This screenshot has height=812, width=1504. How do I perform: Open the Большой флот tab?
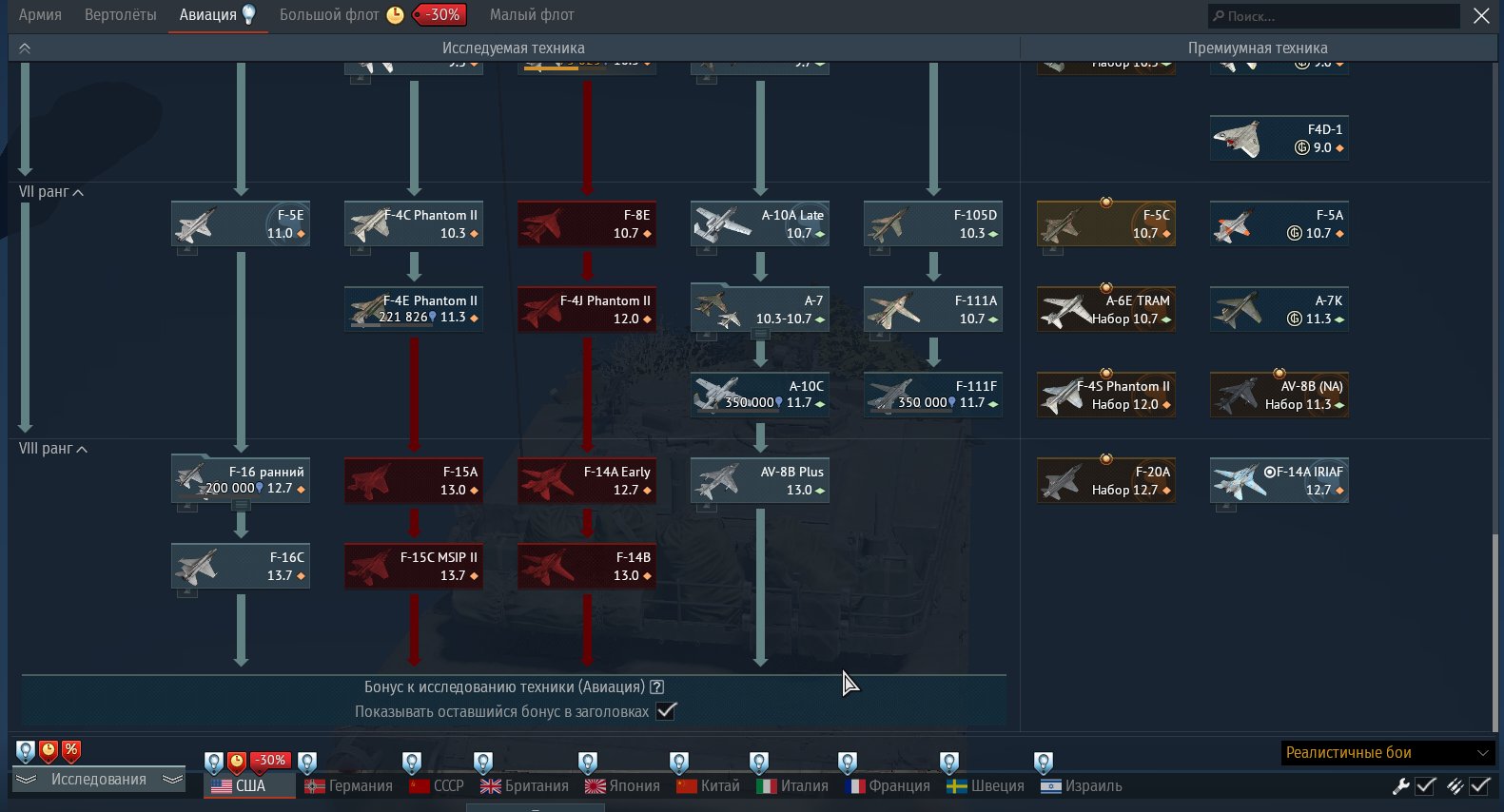(329, 15)
